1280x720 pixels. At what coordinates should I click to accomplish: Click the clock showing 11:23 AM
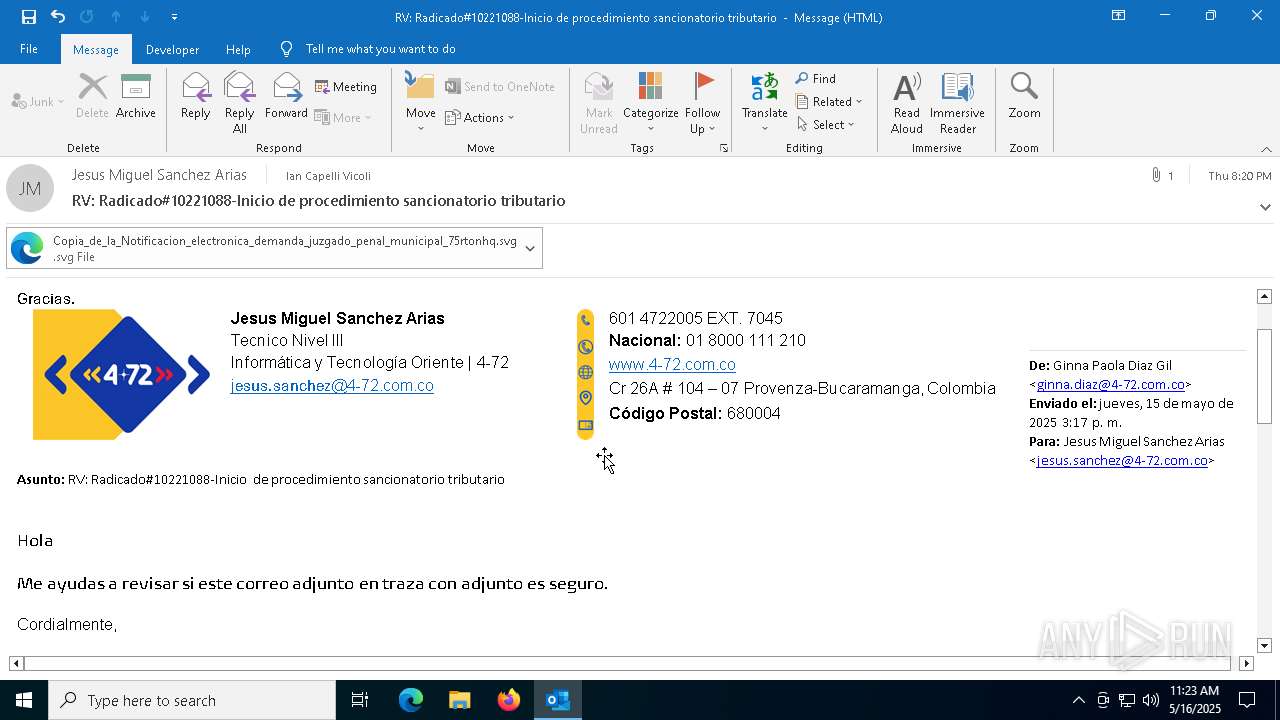coord(1194,691)
